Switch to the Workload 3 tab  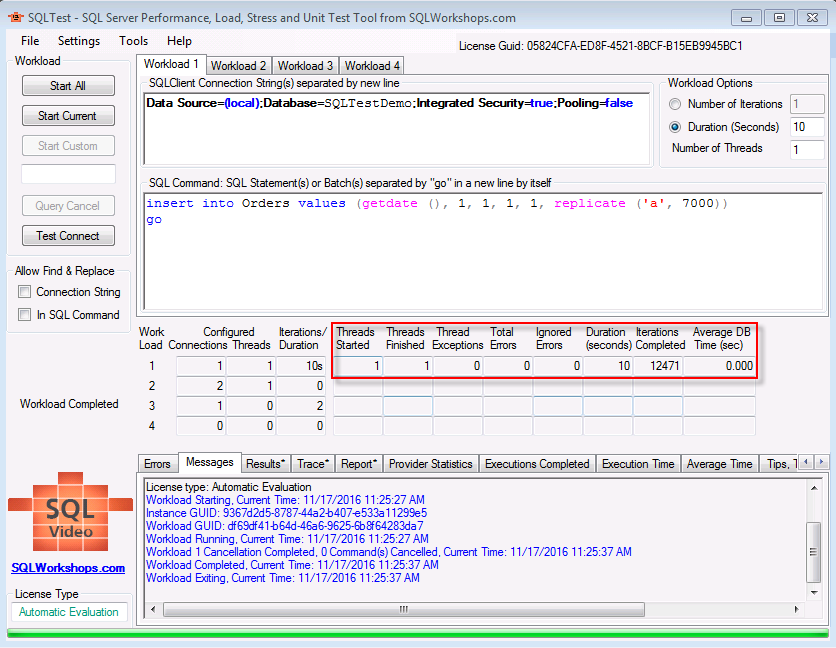[306, 66]
